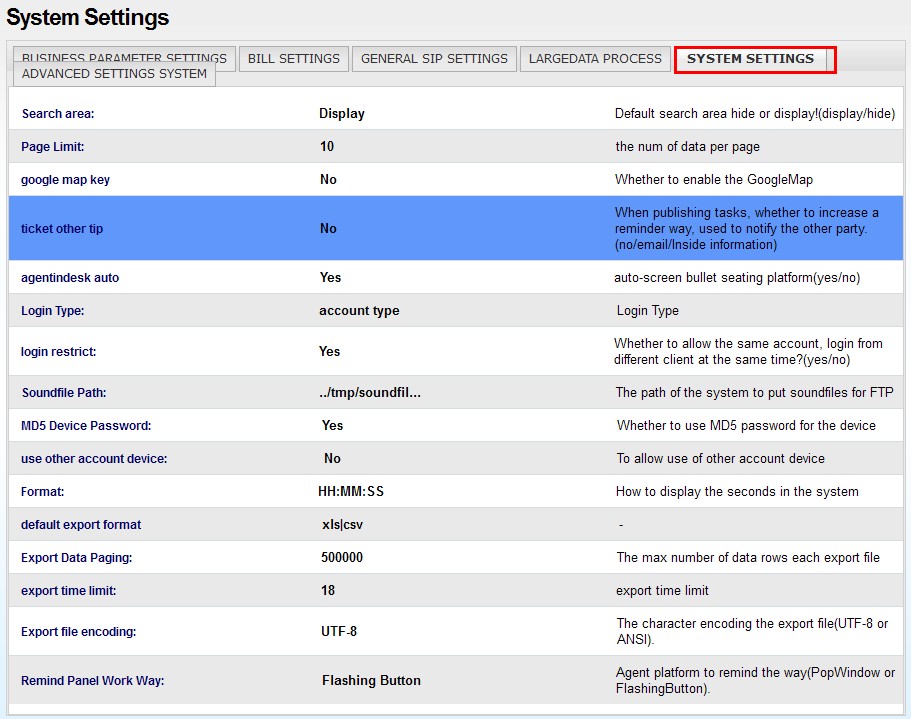Click the Search area value "Display"
The height and width of the screenshot is (719, 911).
click(x=342, y=114)
